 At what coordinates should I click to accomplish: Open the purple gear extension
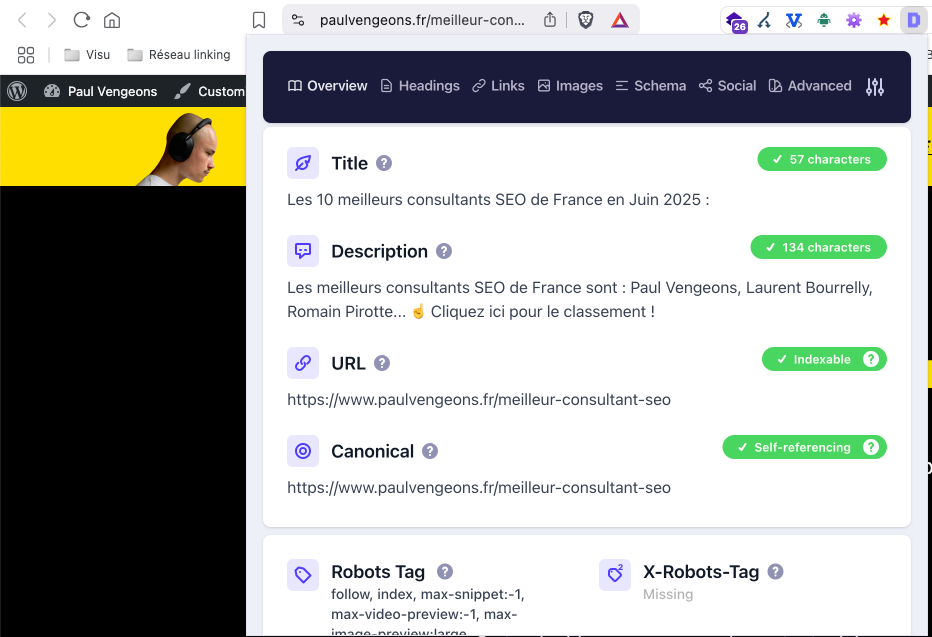coord(854,21)
